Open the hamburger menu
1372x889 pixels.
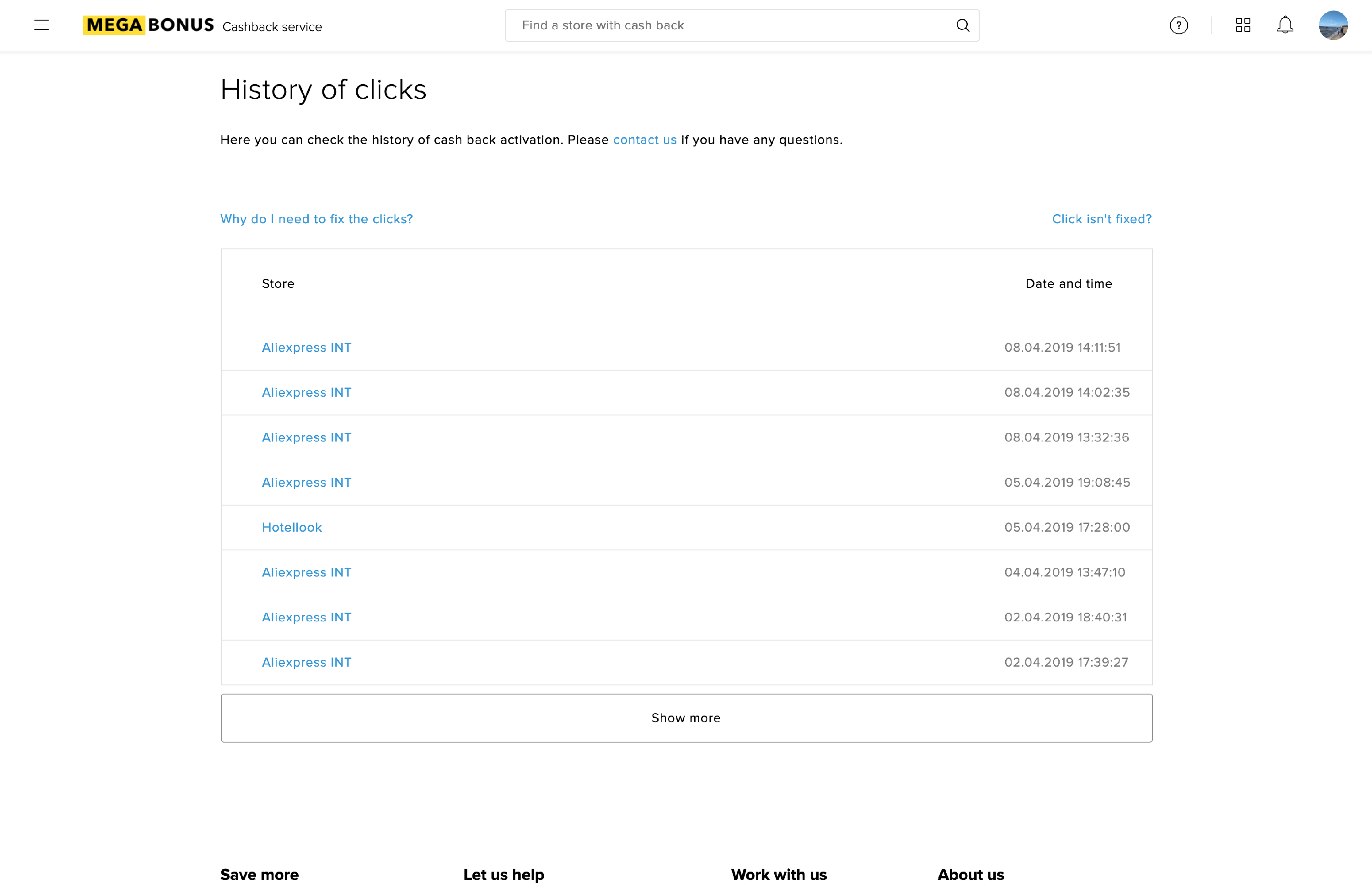click(x=42, y=25)
